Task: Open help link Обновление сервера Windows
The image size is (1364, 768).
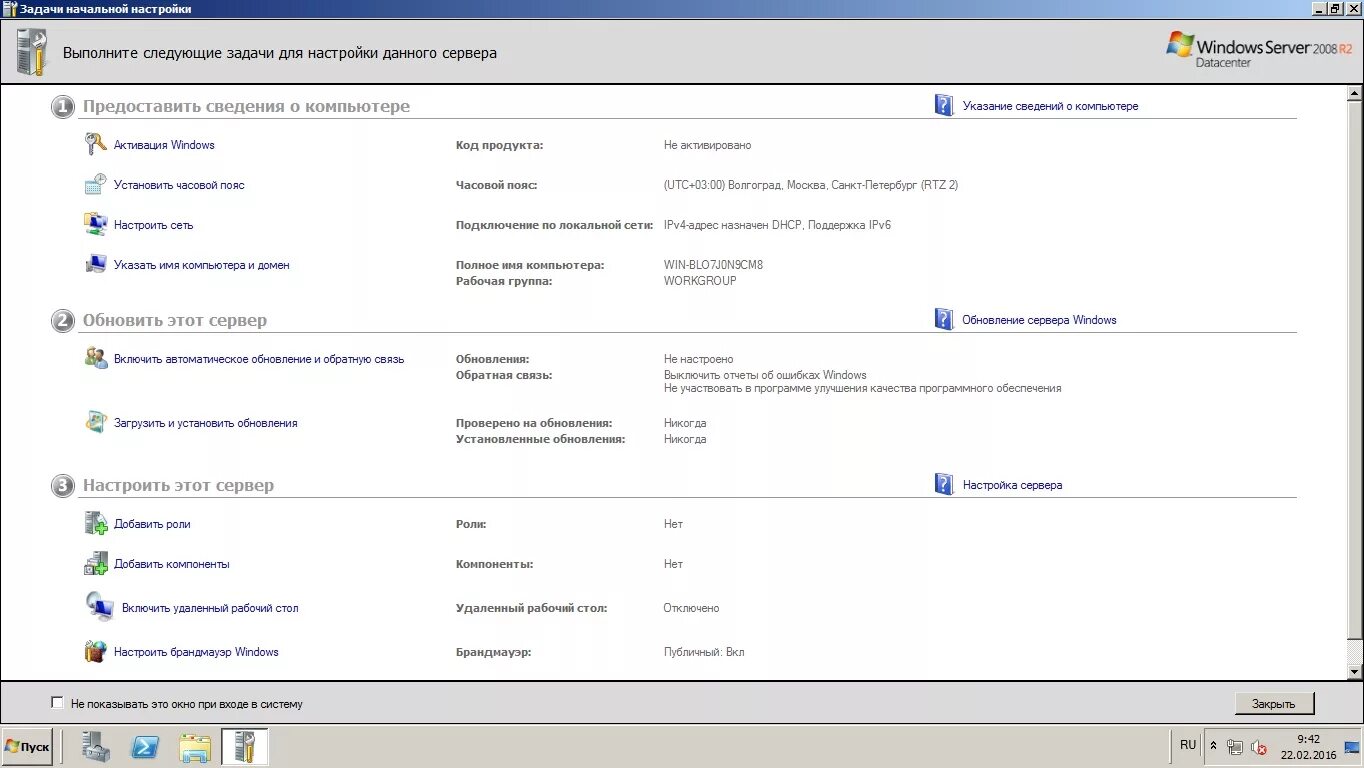Action: coord(1039,320)
